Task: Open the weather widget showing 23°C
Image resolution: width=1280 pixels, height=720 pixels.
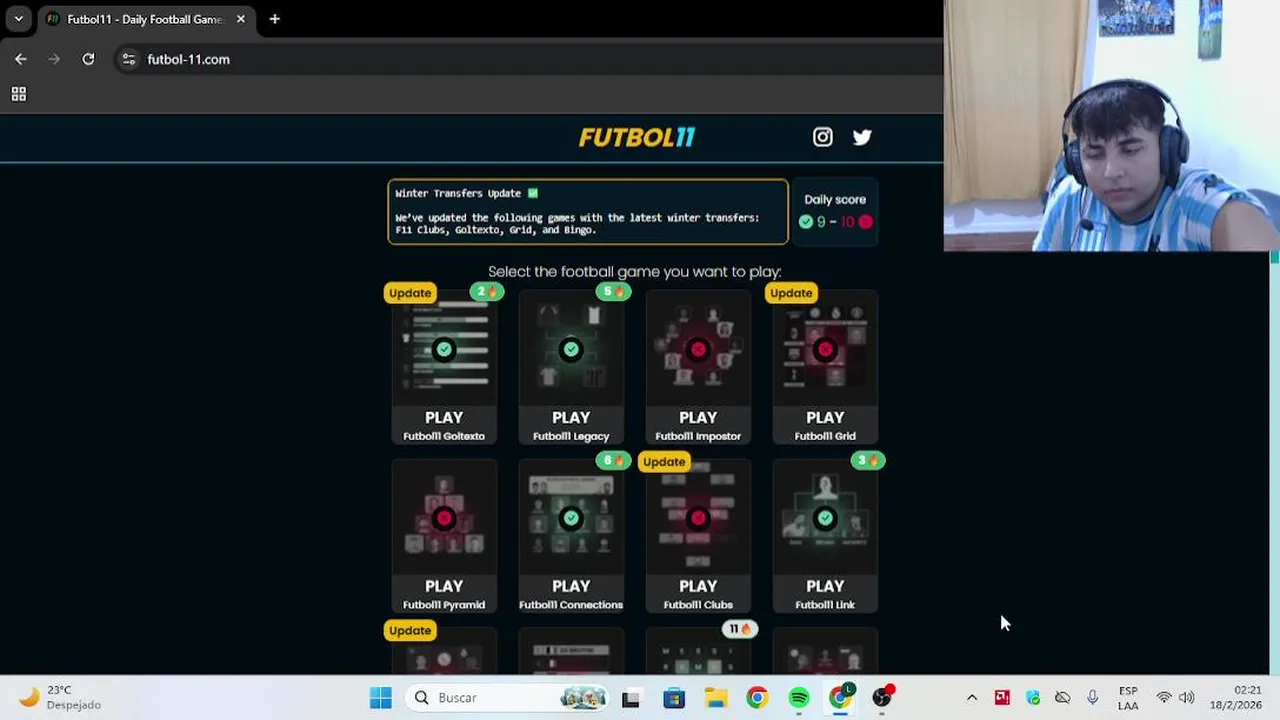Action: [x=60, y=698]
